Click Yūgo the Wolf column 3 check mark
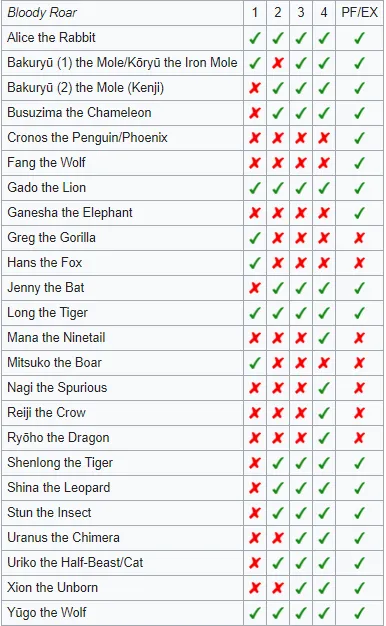This screenshot has width=386, height=626. tap(301, 613)
